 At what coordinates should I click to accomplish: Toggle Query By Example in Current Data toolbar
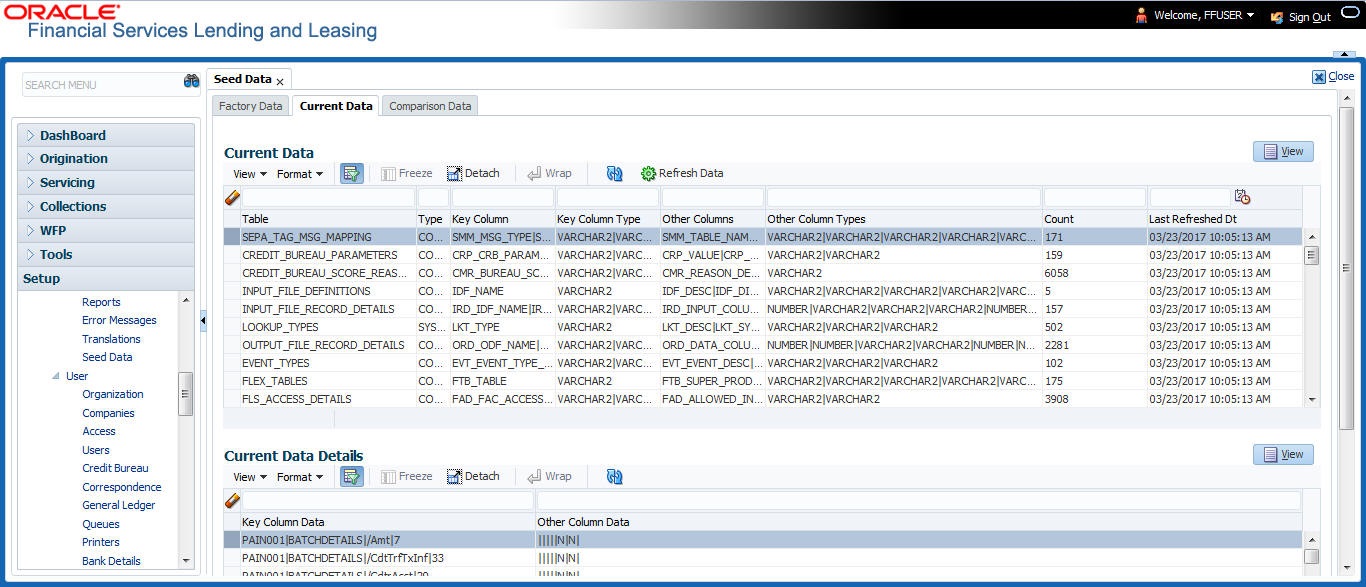pyautogui.click(x=351, y=174)
